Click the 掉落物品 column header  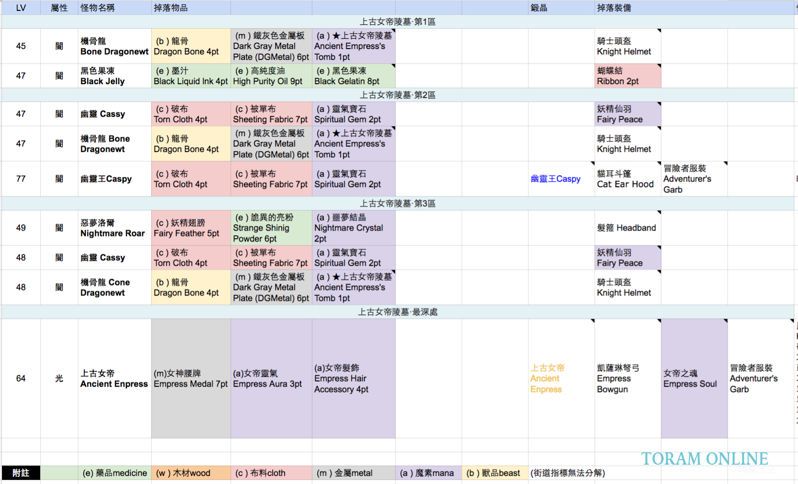[x=191, y=8]
